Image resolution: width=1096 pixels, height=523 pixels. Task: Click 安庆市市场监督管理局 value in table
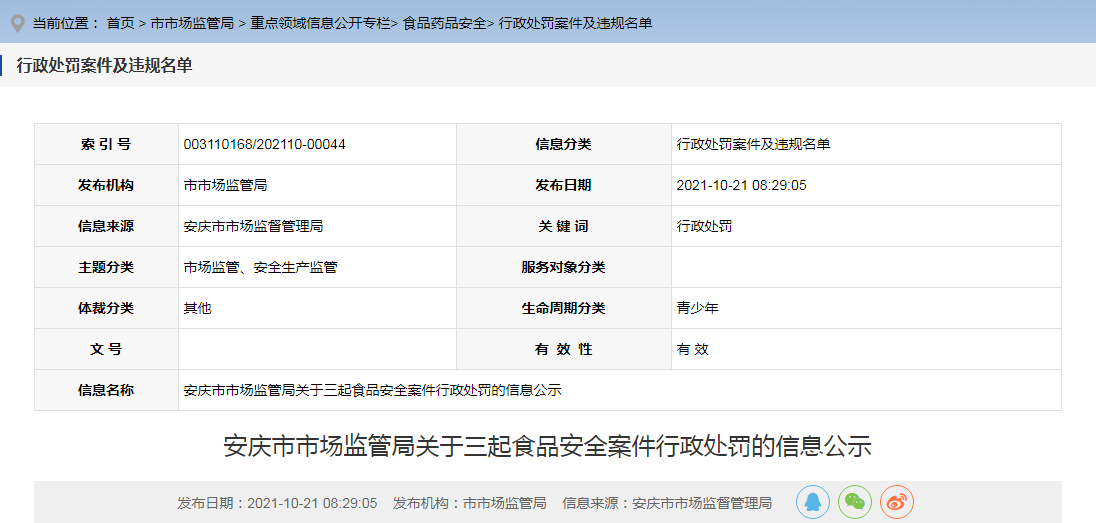253,227
